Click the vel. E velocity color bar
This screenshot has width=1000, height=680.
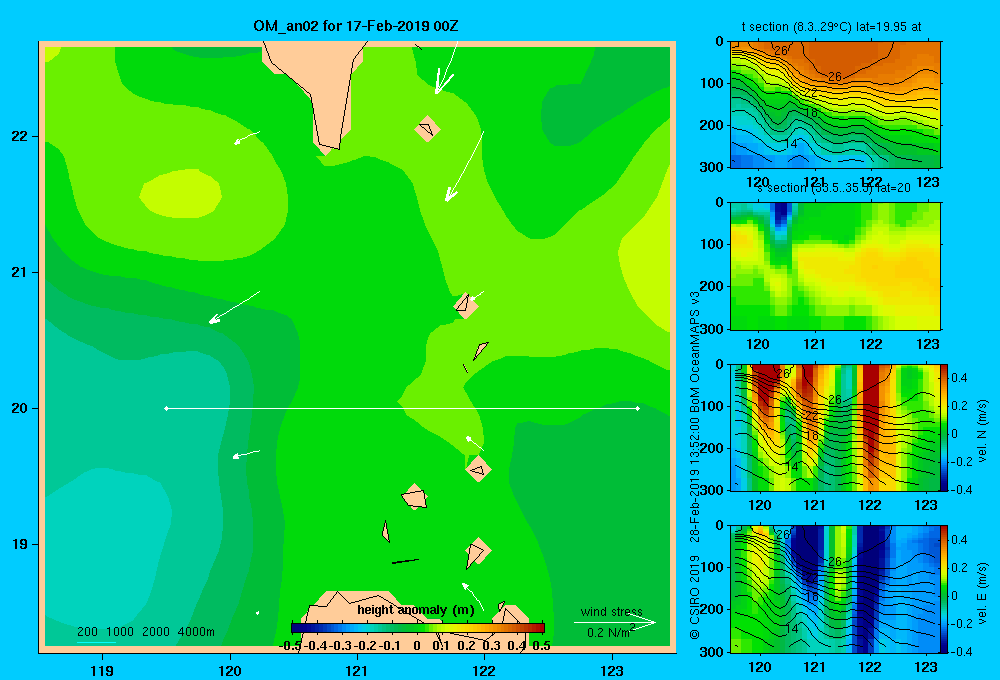click(945, 589)
